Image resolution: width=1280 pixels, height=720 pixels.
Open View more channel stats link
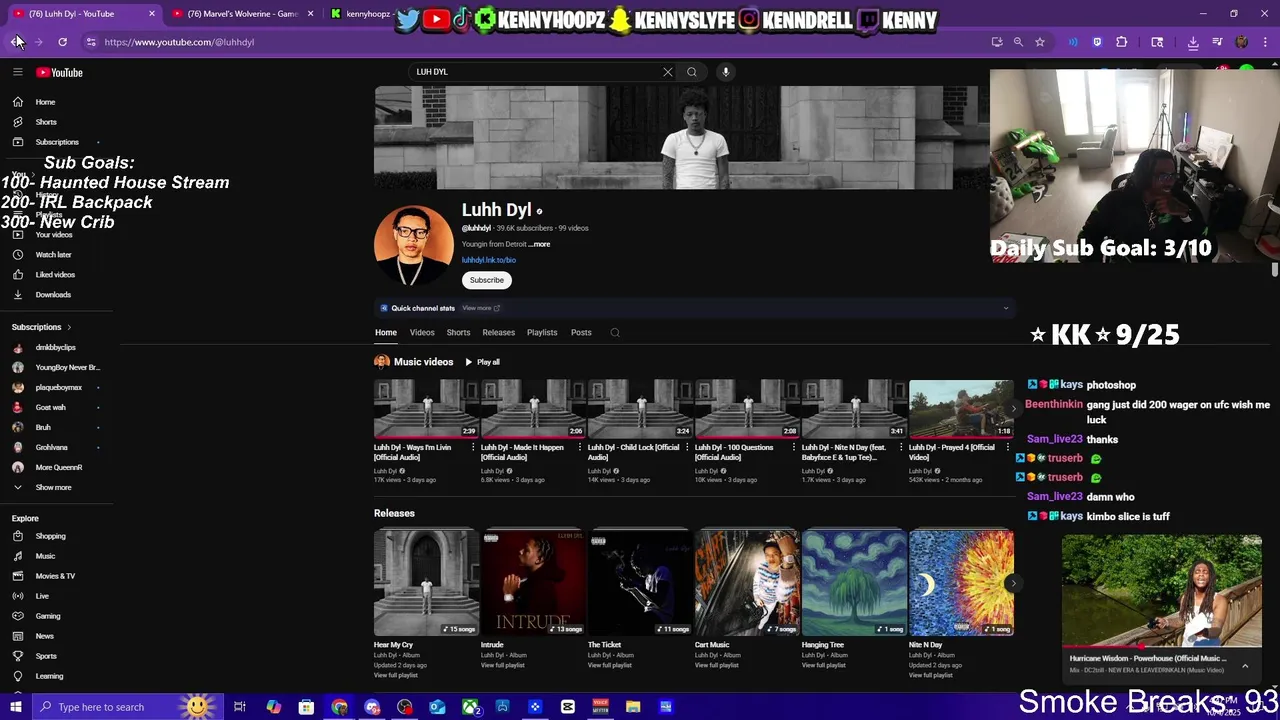[481, 308]
